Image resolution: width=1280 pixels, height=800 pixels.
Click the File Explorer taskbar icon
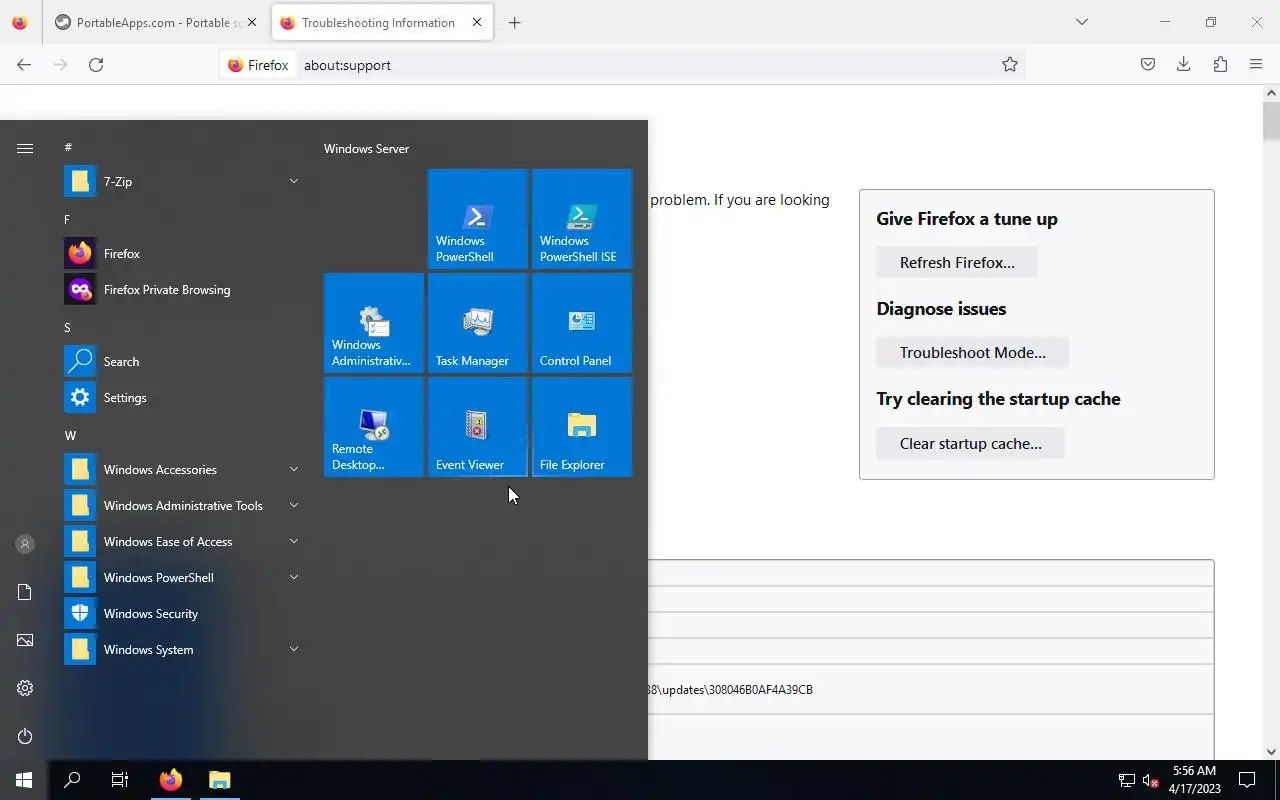[219, 780]
